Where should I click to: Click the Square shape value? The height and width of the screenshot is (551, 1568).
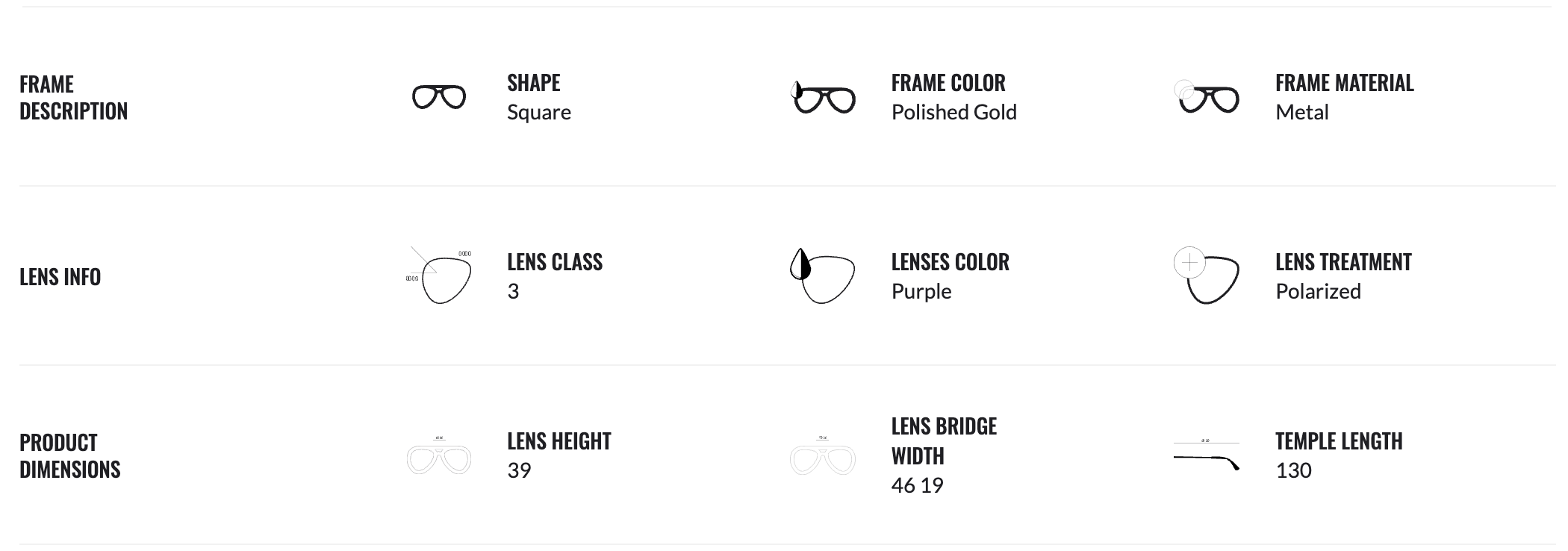click(539, 113)
